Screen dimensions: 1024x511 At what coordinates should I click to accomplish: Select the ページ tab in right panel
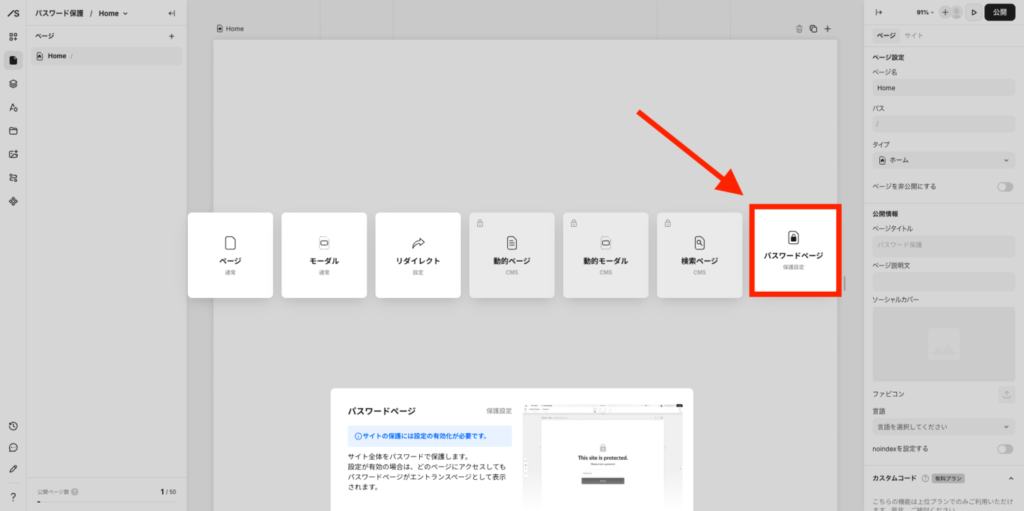click(886, 35)
